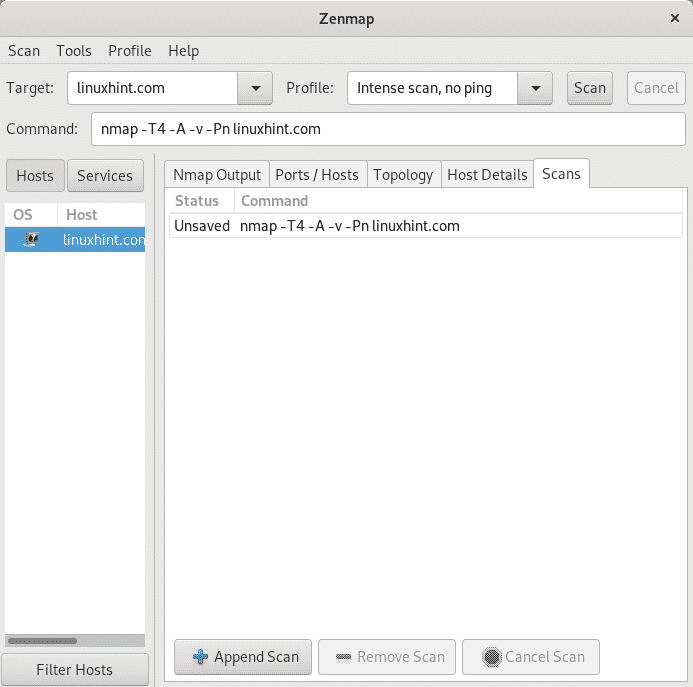The height and width of the screenshot is (687, 693).
Task: Switch to the Topology tab
Action: click(403, 175)
